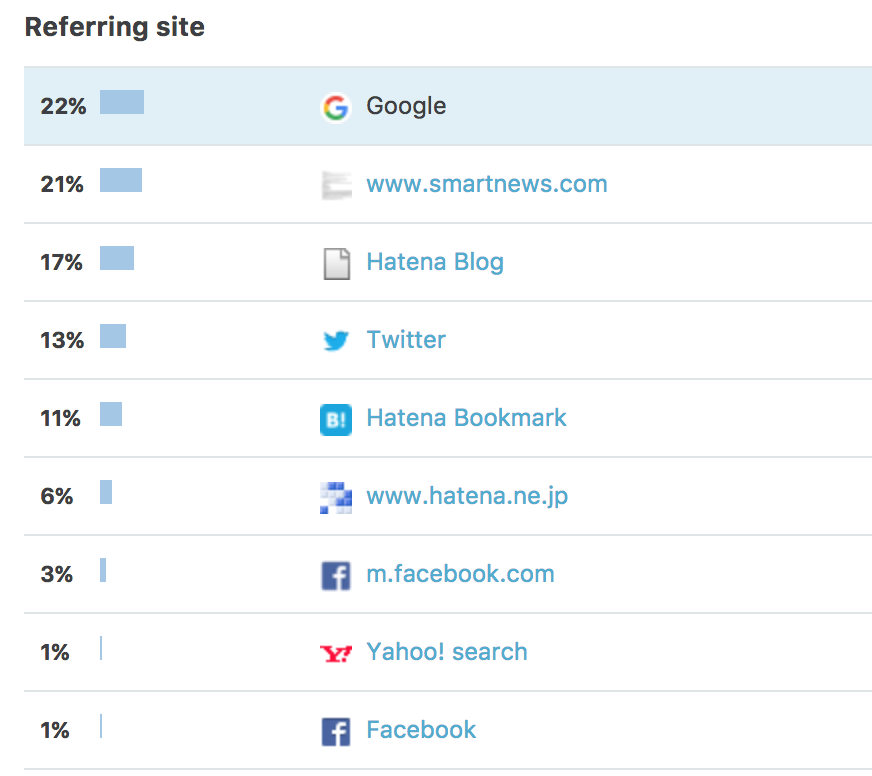Open the Hatena Bookmark link
Image resolution: width=872 pixels, height=776 pixels.
point(466,418)
